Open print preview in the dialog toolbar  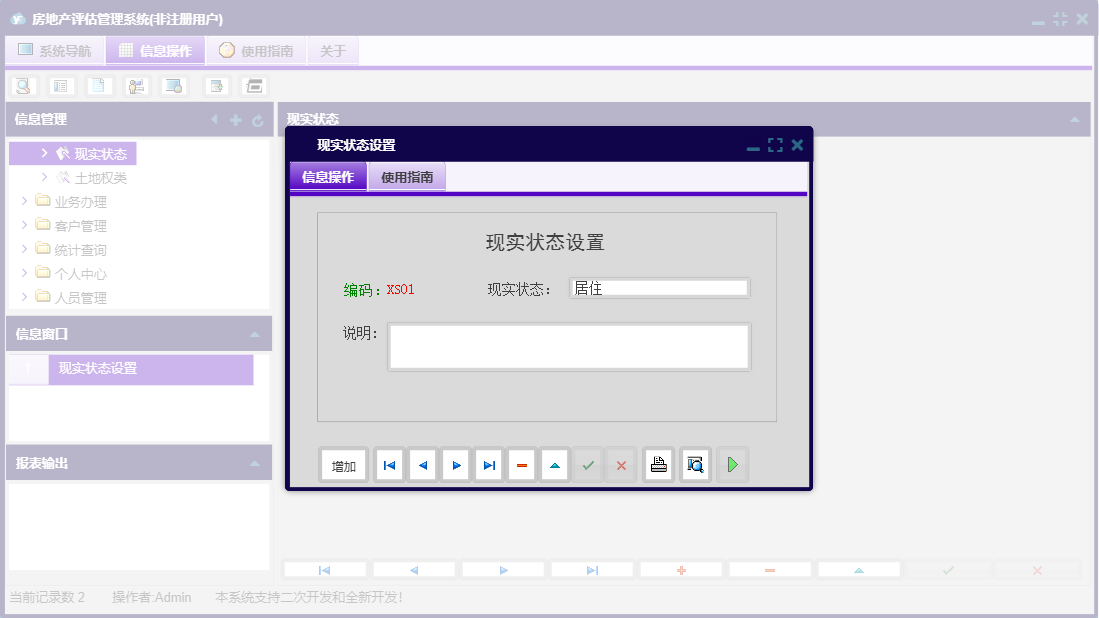pyautogui.click(x=694, y=464)
